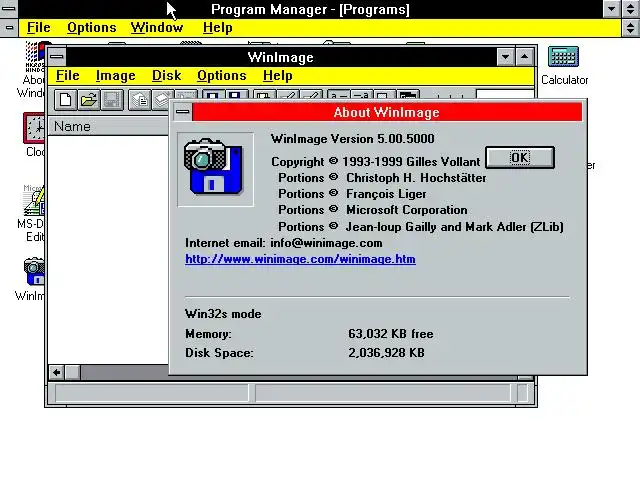Click the 'WinImage Version 5.00.5000' text
Image resolution: width=640 pixels, height=480 pixels.
pyautogui.click(x=353, y=139)
